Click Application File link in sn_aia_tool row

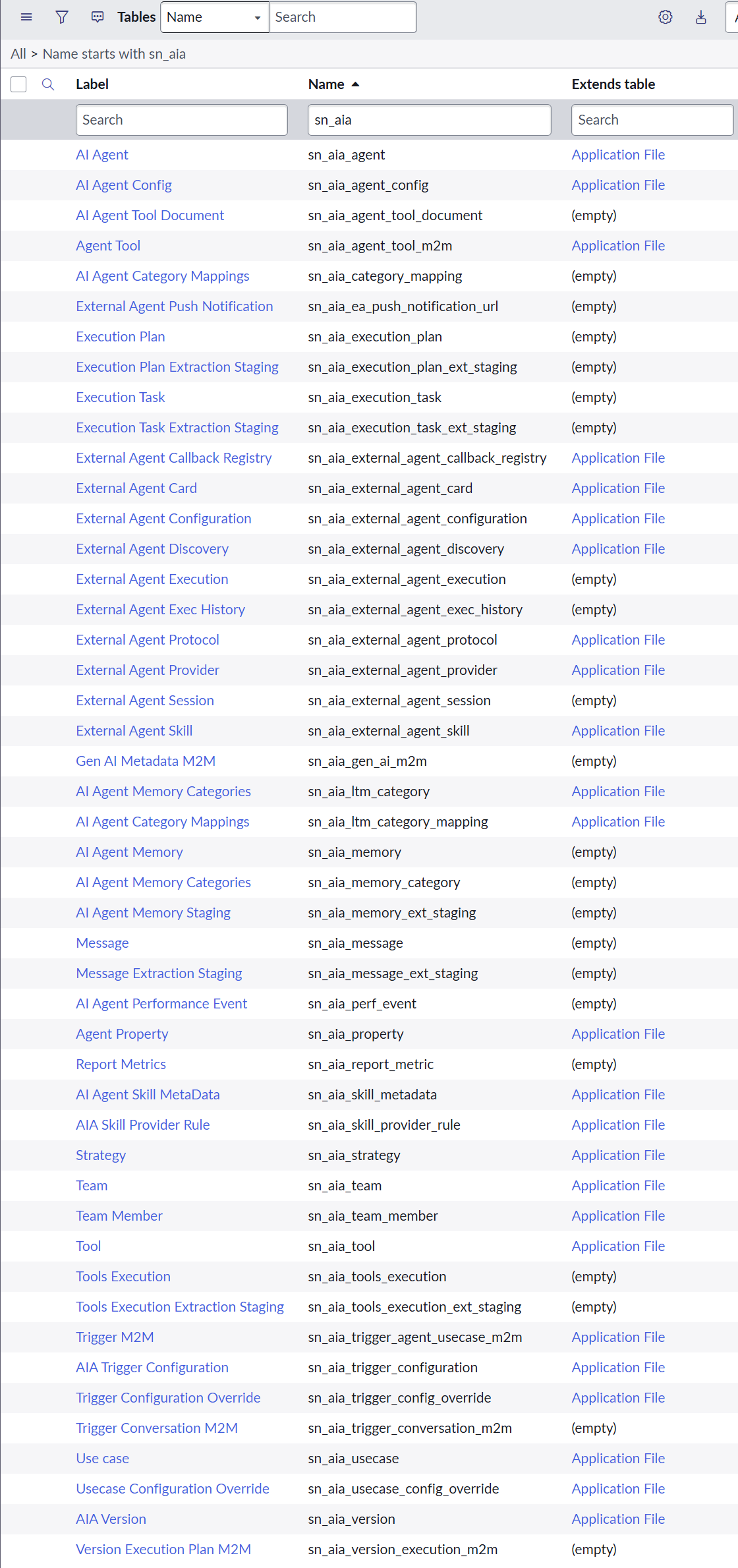pos(618,1246)
